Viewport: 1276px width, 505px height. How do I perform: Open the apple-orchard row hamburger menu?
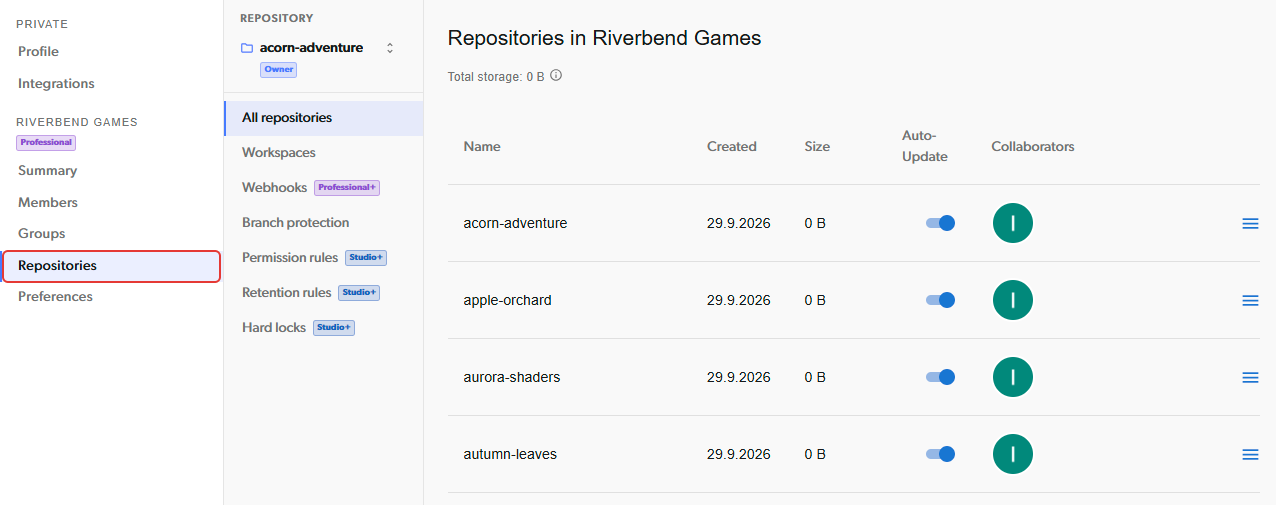tap(1250, 300)
